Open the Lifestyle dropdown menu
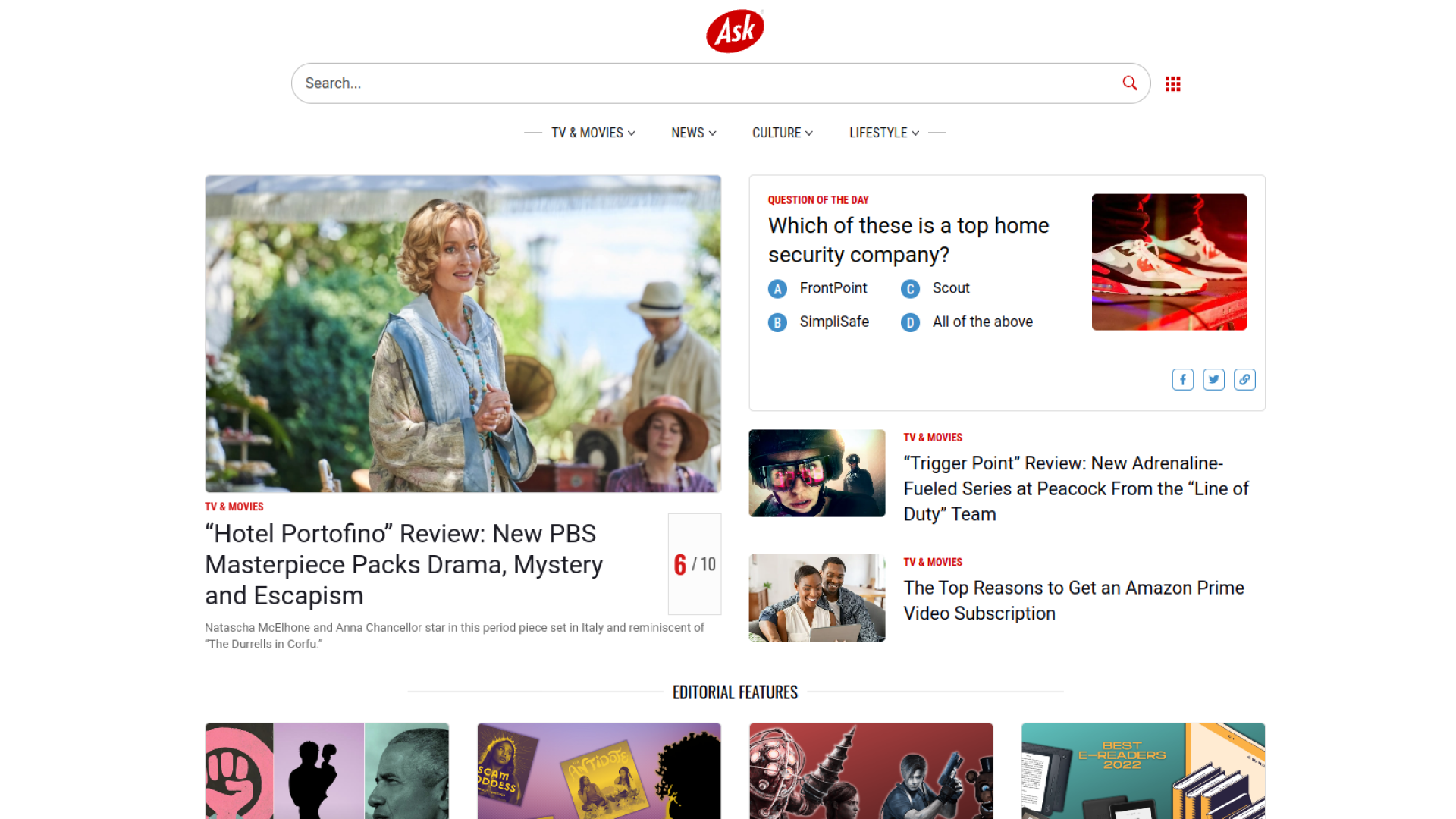 (884, 133)
